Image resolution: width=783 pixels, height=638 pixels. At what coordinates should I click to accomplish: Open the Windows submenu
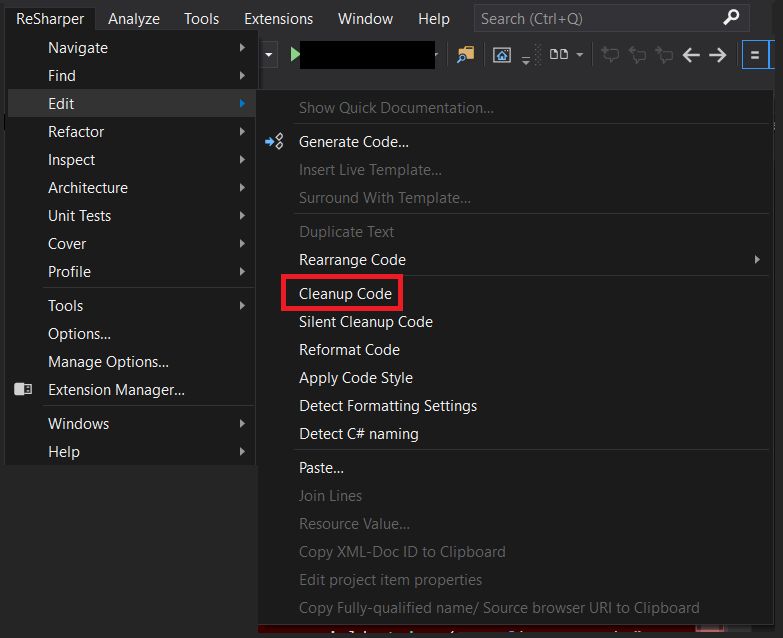pyautogui.click(x=132, y=423)
